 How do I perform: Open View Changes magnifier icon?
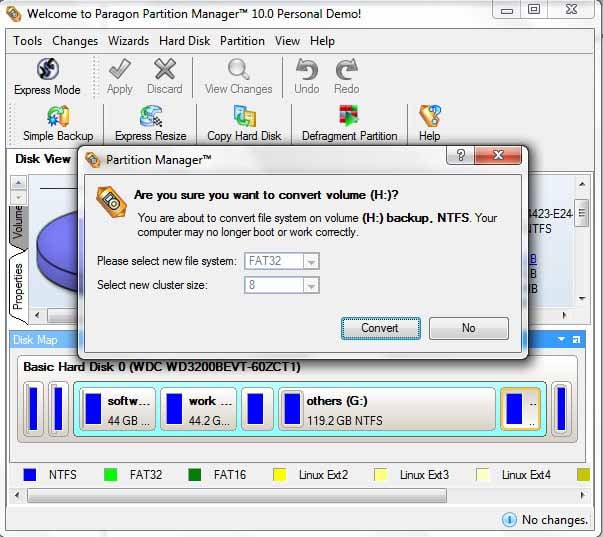click(x=238, y=69)
